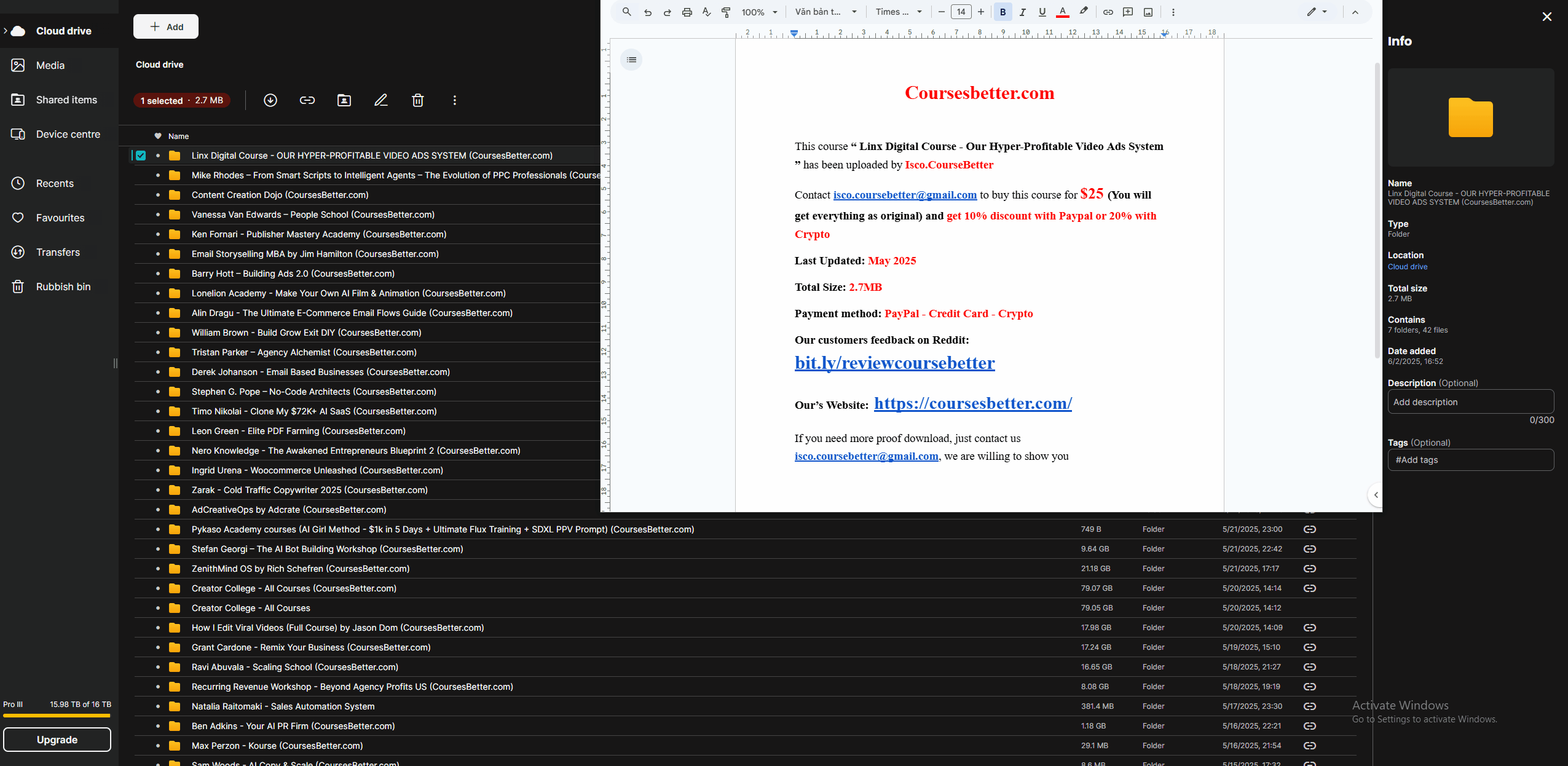Image resolution: width=1568 pixels, height=766 pixels.
Task: Toggle bold formatting in the document
Action: click(x=1003, y=12)
